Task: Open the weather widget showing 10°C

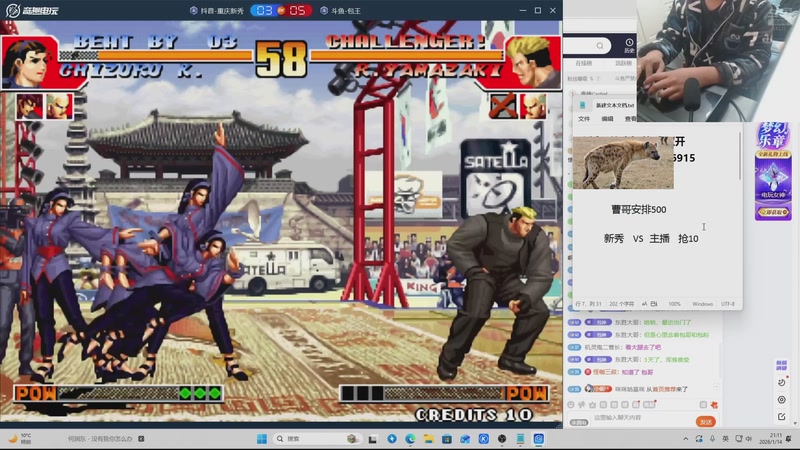Action: tap(20, 439)
